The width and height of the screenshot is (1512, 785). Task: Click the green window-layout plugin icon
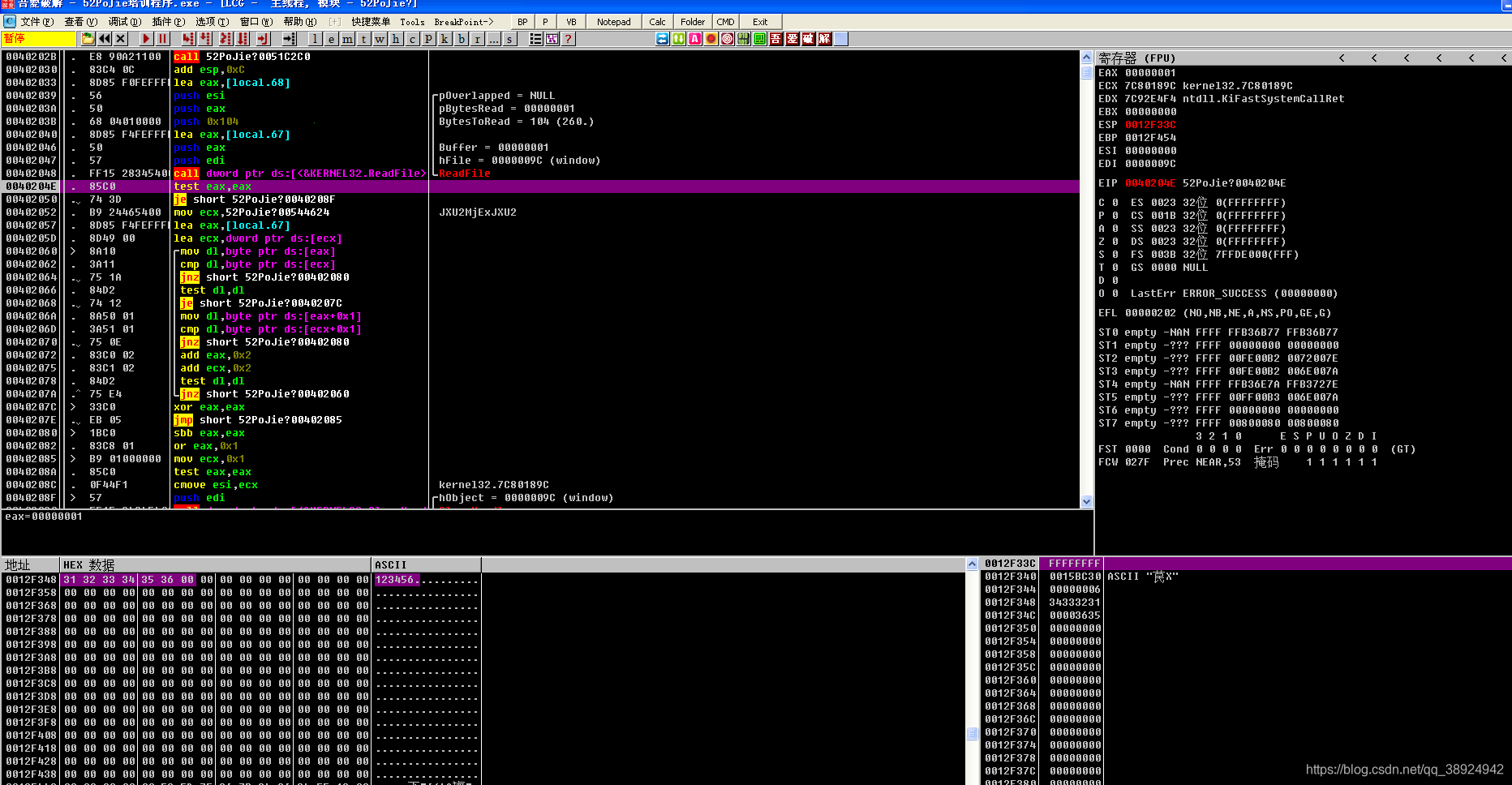point(760,39)
